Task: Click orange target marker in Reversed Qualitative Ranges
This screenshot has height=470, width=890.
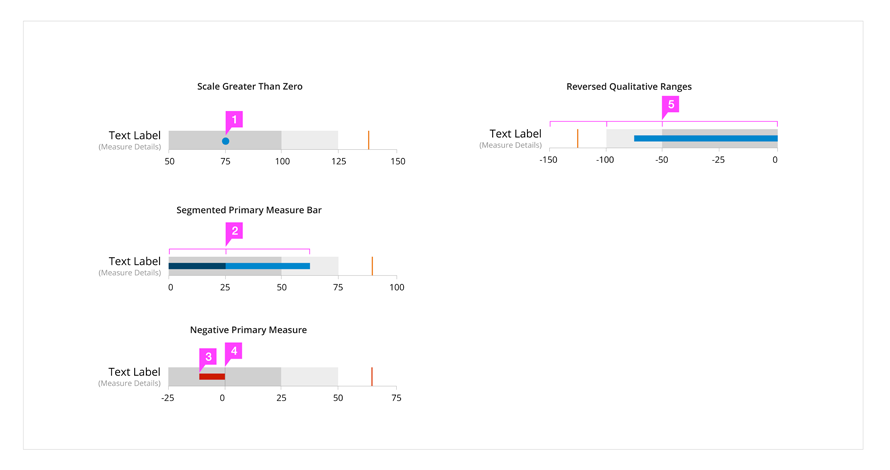Action: (x=578, y=139)
